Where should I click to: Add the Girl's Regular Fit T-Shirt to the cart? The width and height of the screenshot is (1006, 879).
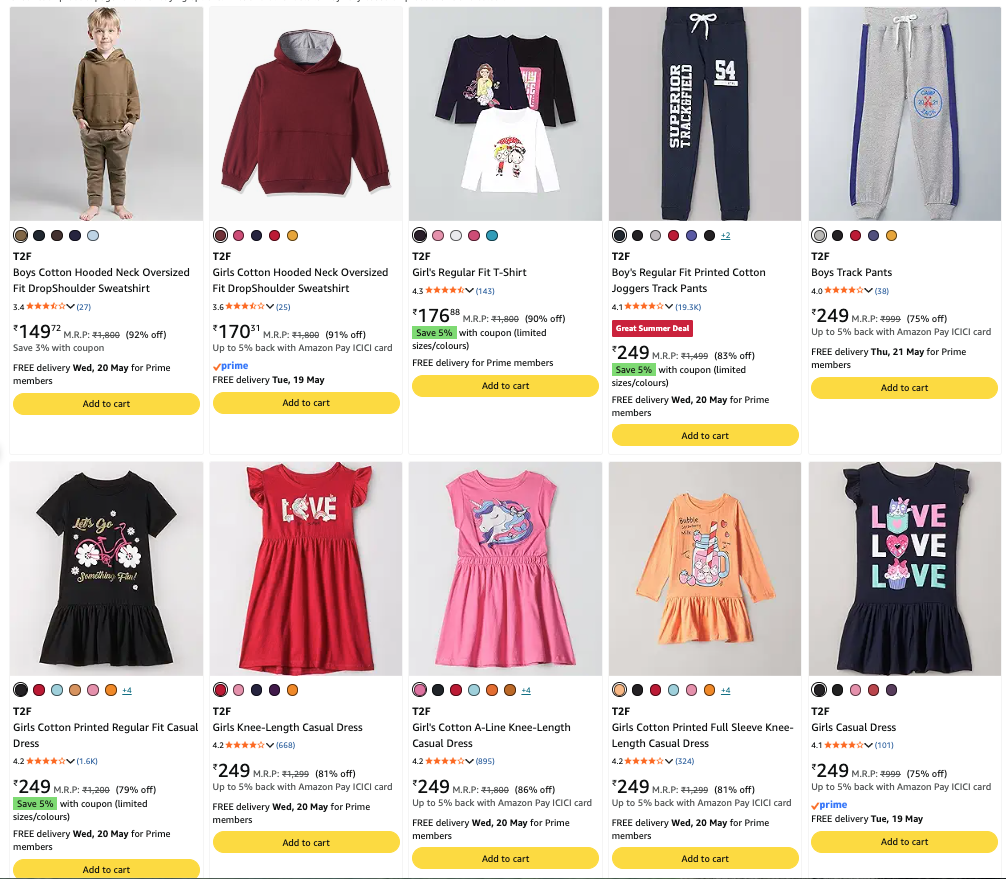[506, 386]
